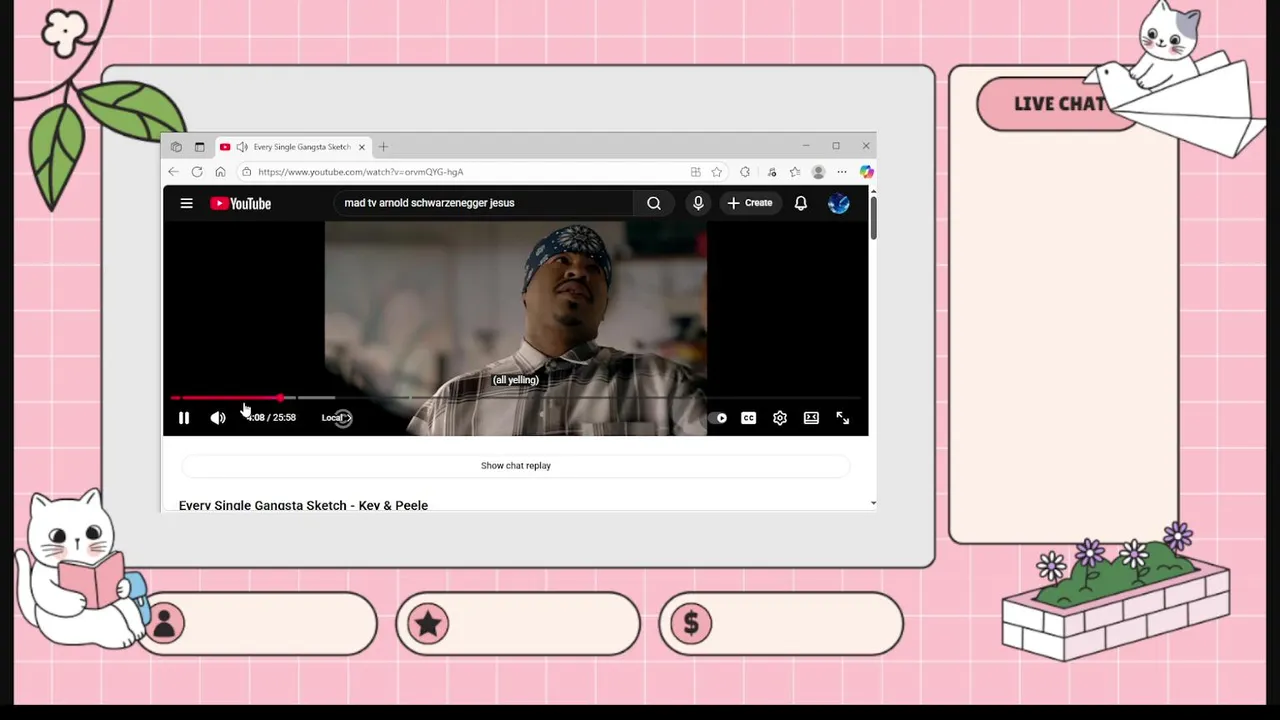1280x720 pixels.
Task: View site info via the lock icon
Action: point(247,172)
